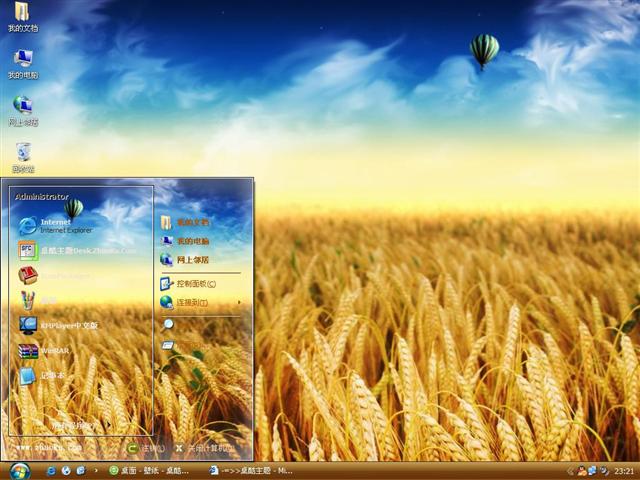
Task: Switch to 桌面 - 壁纸 taskbar window
Action: point(149,471)
